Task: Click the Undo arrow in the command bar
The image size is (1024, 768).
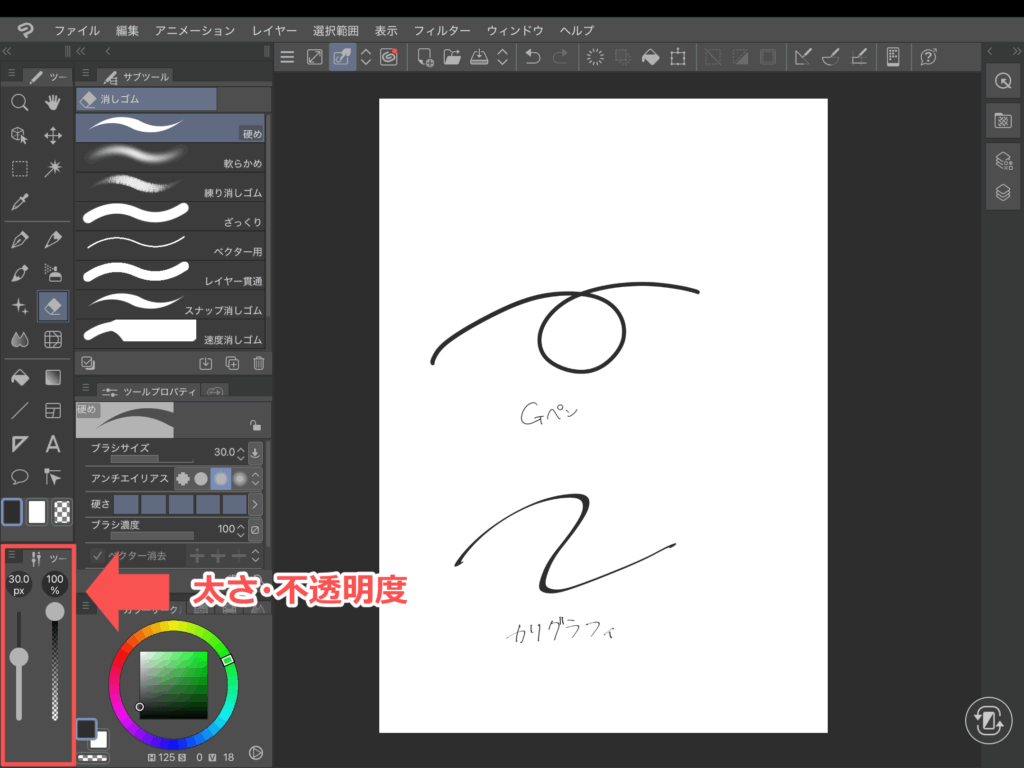Action: click(533, 57)
